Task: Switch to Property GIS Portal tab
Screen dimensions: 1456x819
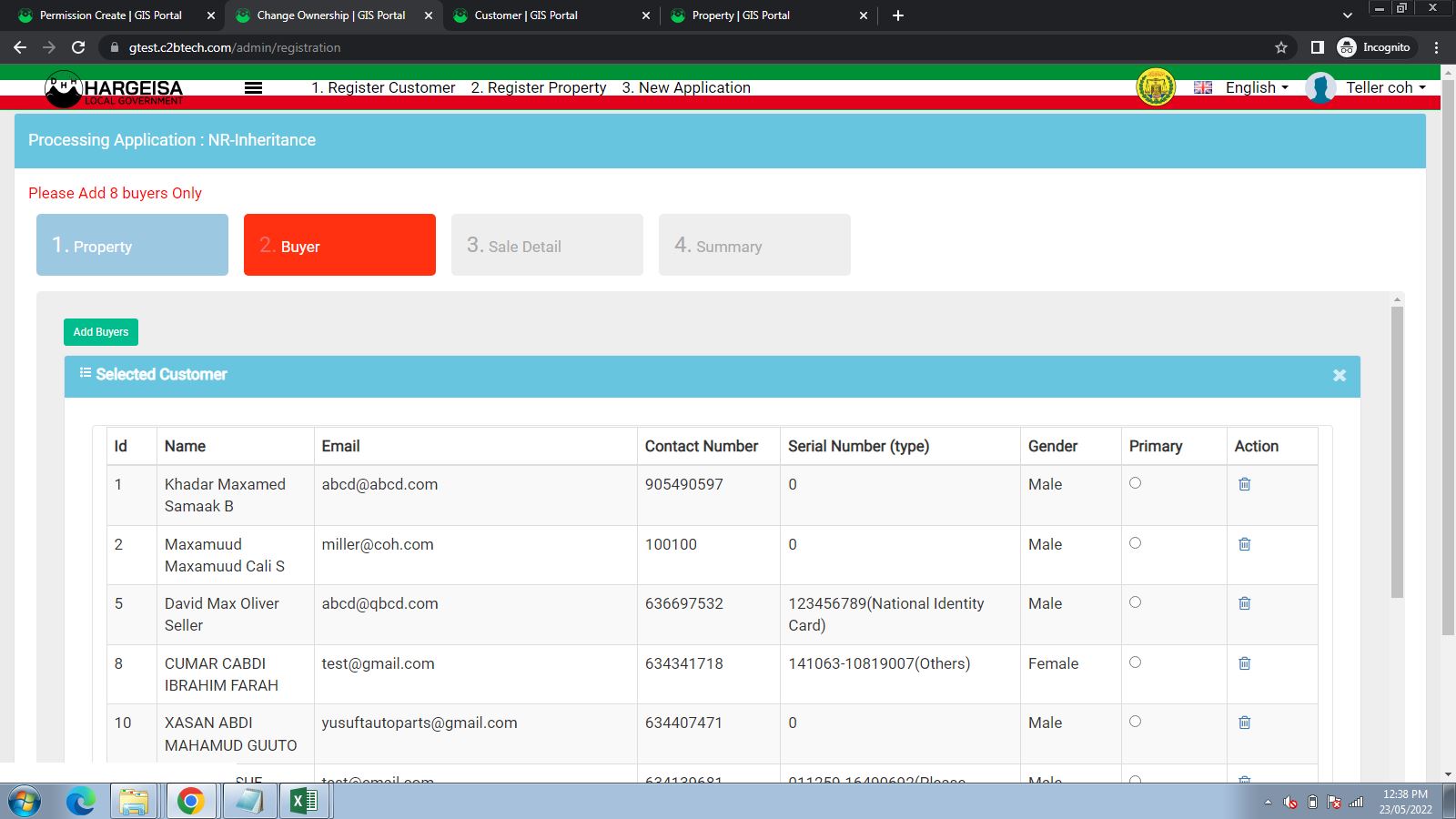Action: 770,15
